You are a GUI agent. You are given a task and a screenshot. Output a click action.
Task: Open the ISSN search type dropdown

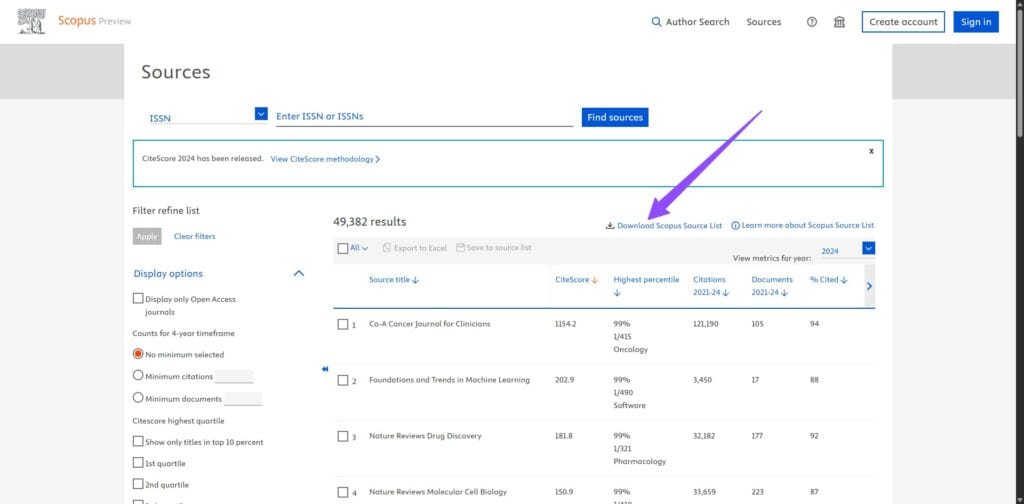pos(261,114)
